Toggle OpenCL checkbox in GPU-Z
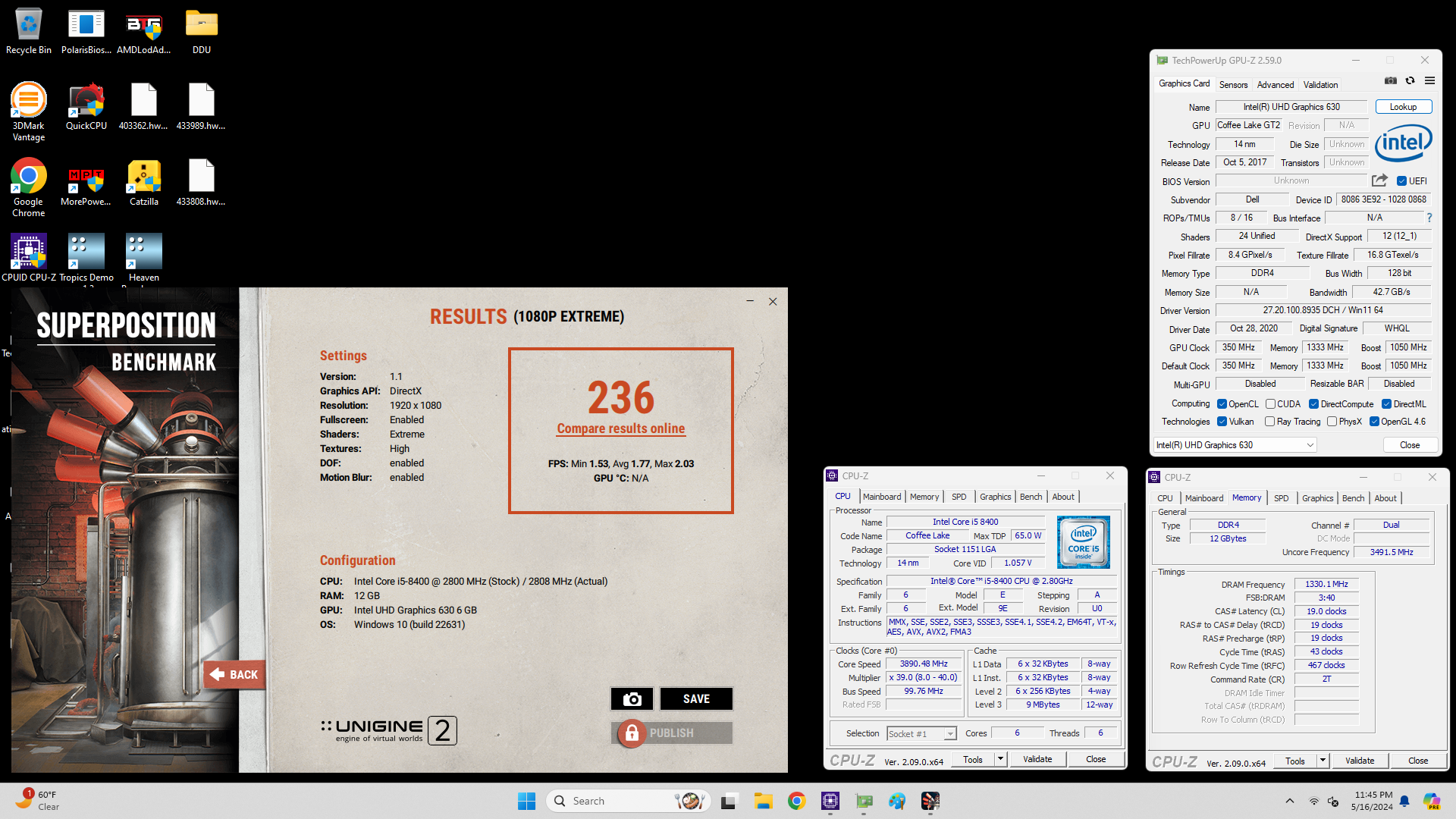The height and width of the screenshot is (819, 1456). (x=1222, y=404)
